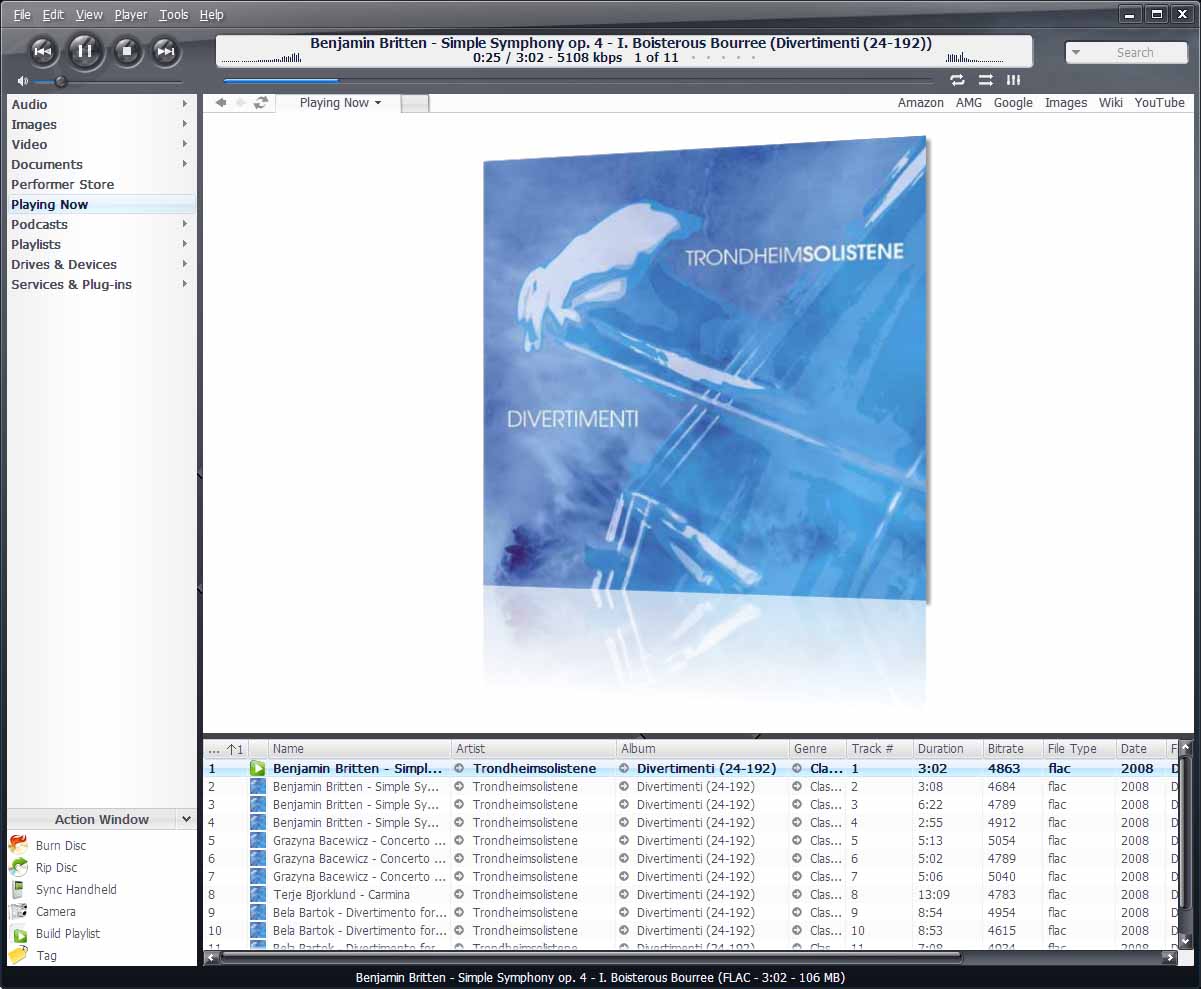Screen dimensions: 1201x989
Task: Expand the Documents tree node
Action: point(185,164)
